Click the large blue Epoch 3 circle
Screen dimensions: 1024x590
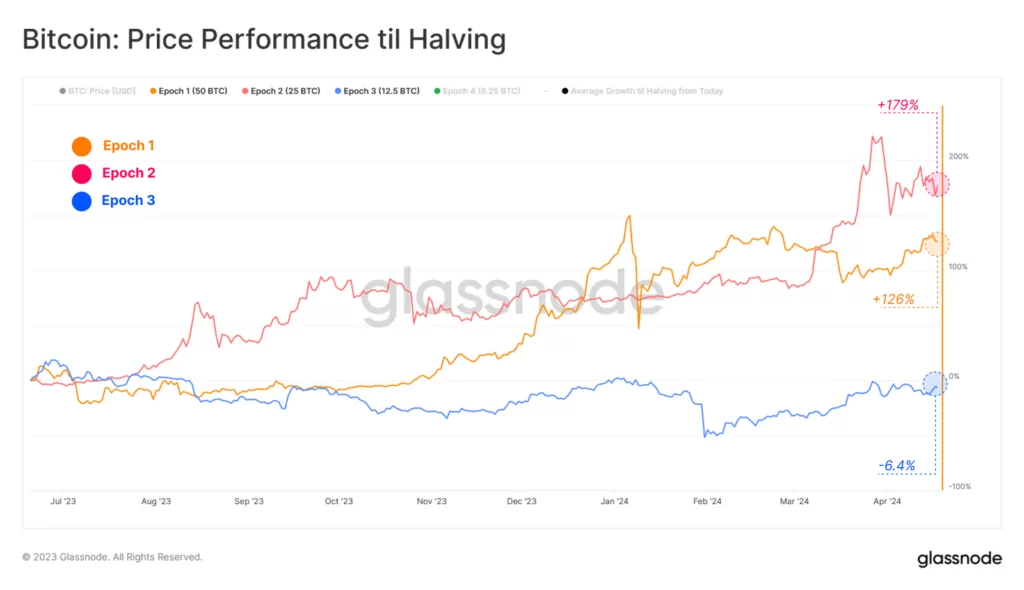82,201
